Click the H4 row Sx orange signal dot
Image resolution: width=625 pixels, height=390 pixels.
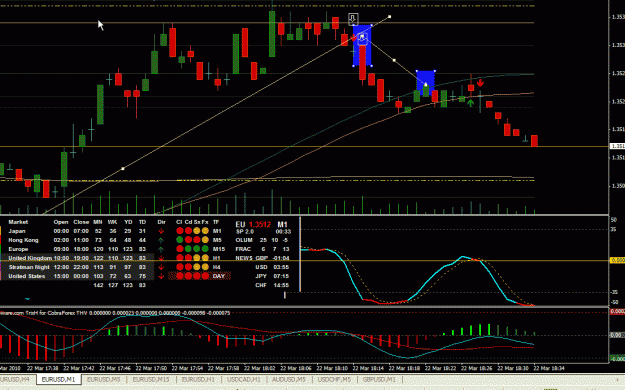(197, 267)
